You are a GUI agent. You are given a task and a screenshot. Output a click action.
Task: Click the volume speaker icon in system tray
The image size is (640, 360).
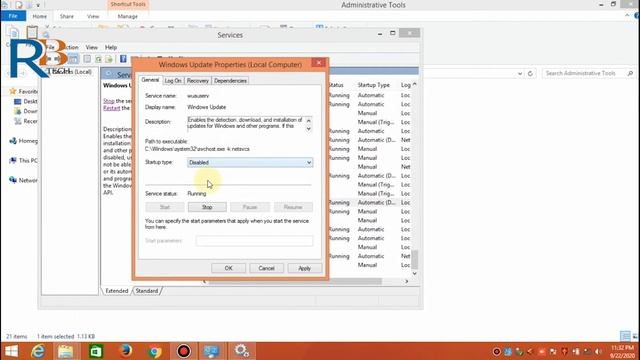click(598, 351)
